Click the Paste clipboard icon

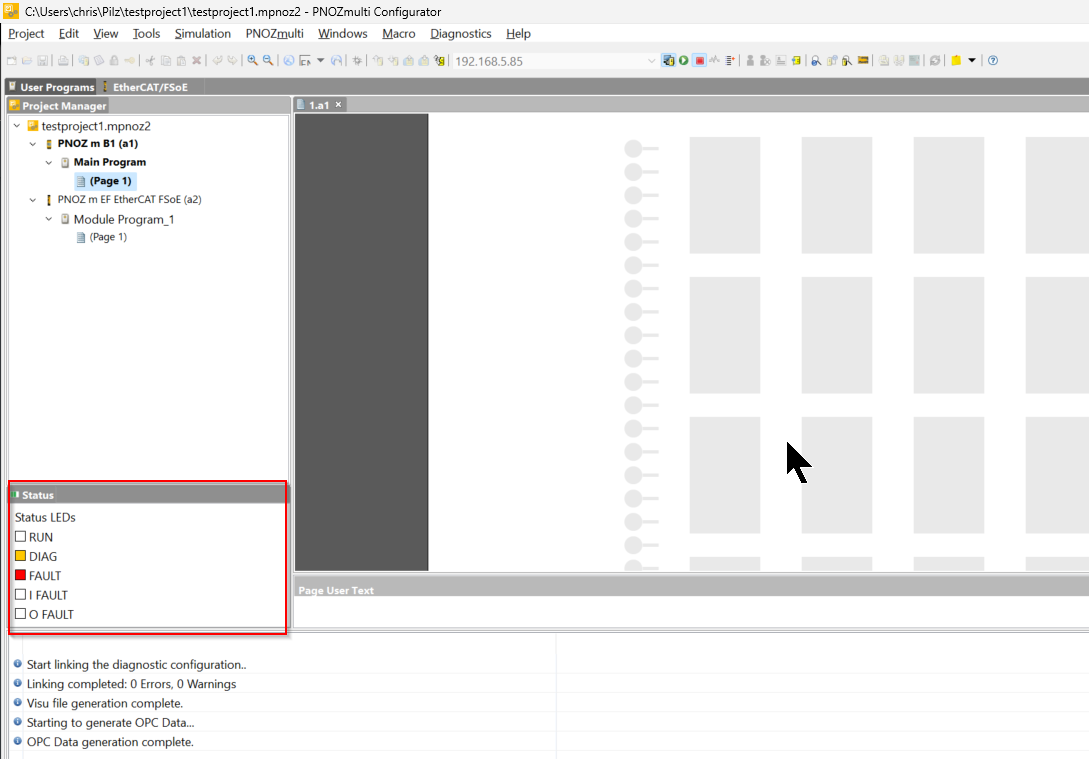pos(181,60)
